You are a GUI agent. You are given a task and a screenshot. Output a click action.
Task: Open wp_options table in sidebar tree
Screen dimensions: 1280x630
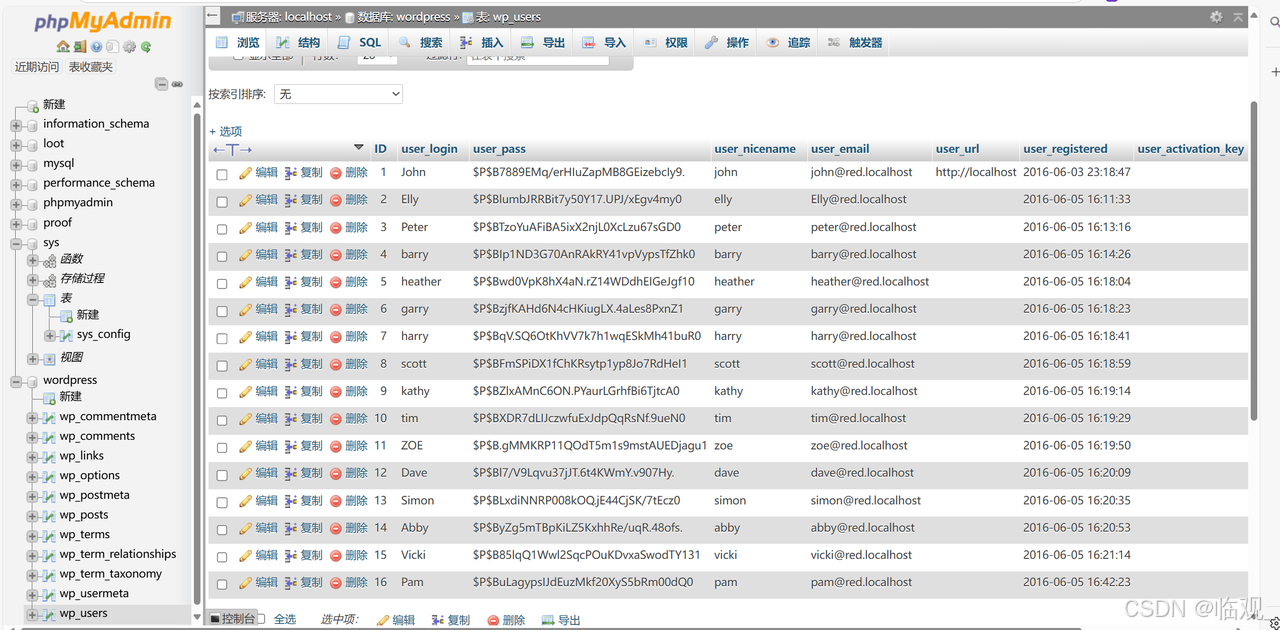(x=89, y=476)
